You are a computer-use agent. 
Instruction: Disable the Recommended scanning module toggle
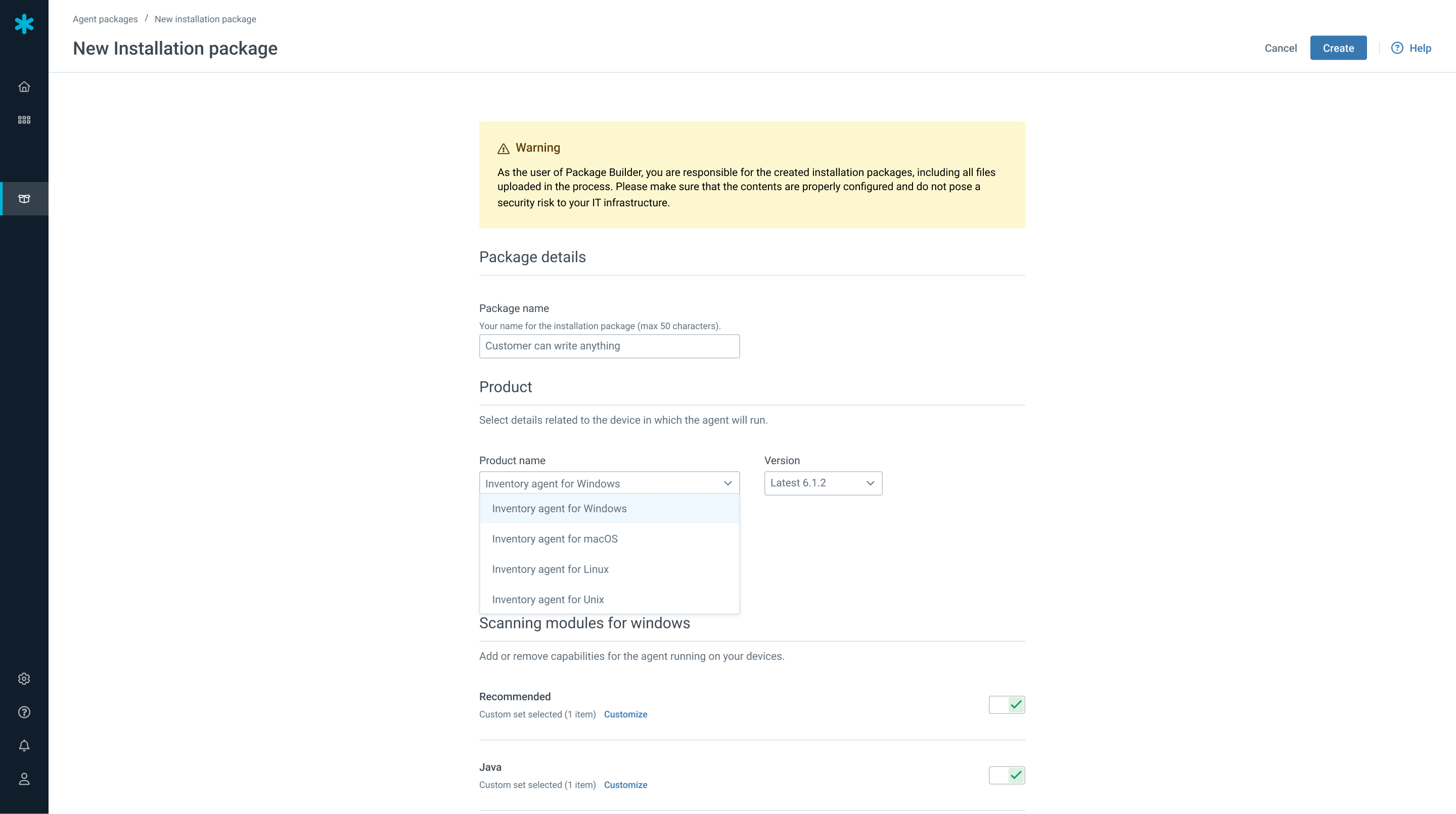pos(1006,704)
